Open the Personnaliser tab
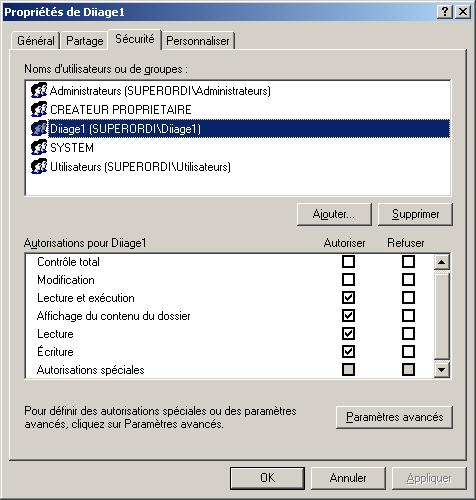476x500 pixels. (x=198, y=41)
